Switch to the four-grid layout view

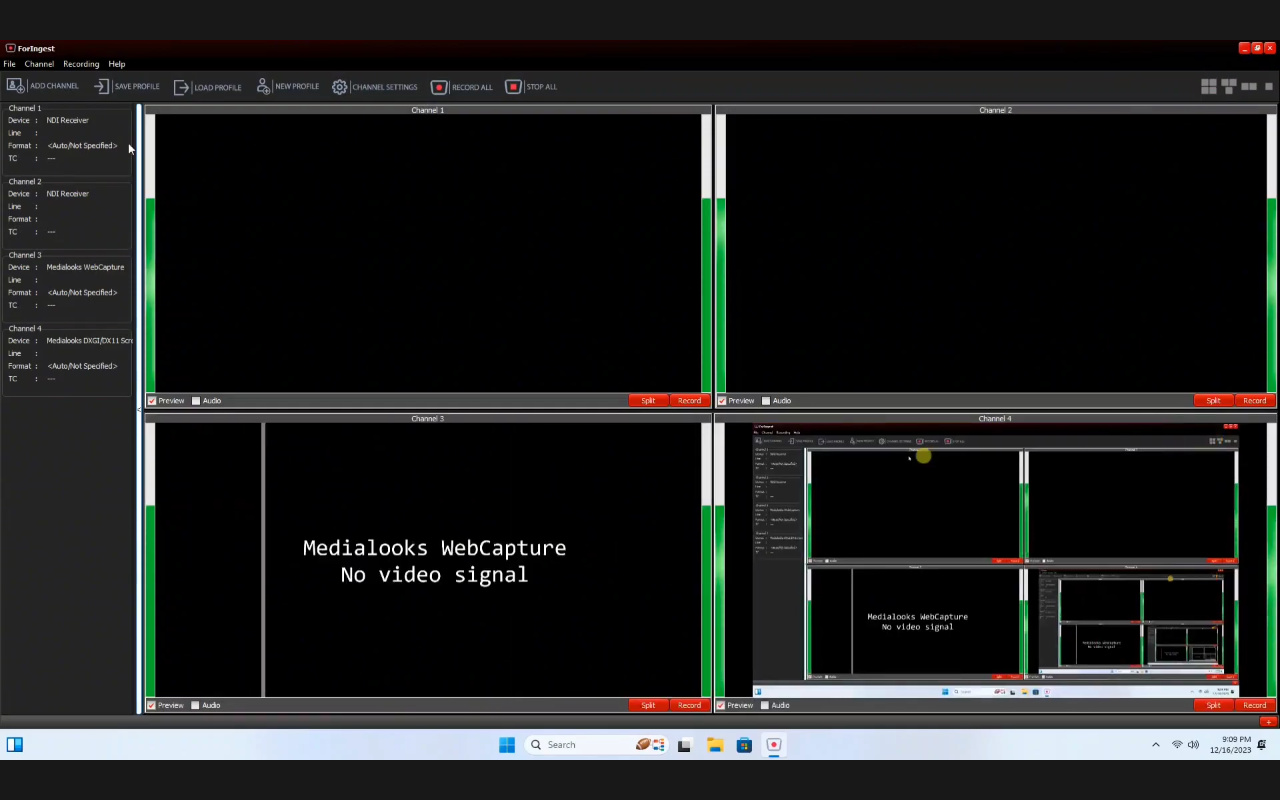click(1208, 87)
